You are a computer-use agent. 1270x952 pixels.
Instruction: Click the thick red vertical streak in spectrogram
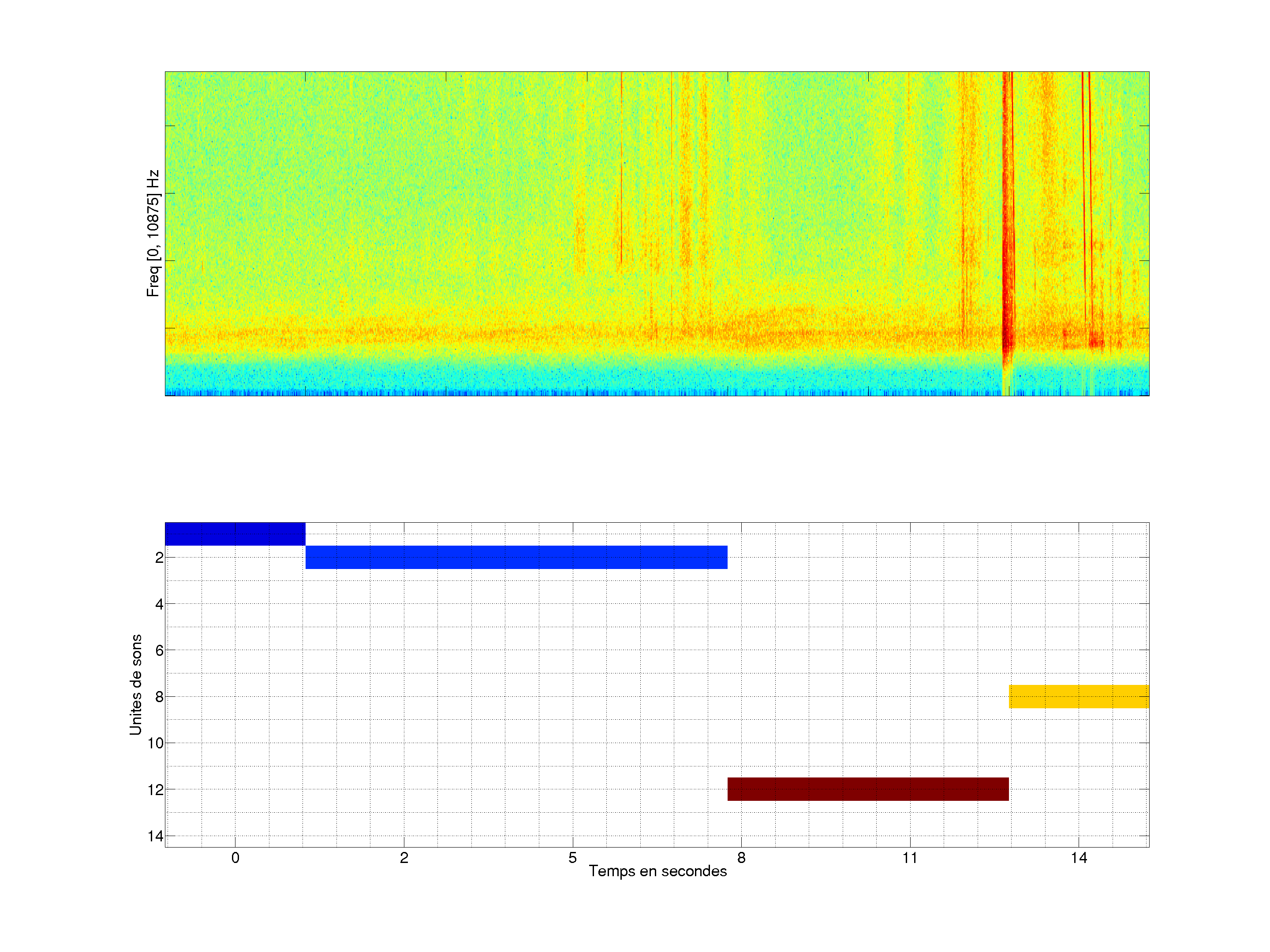click(x=1006, y=230)
